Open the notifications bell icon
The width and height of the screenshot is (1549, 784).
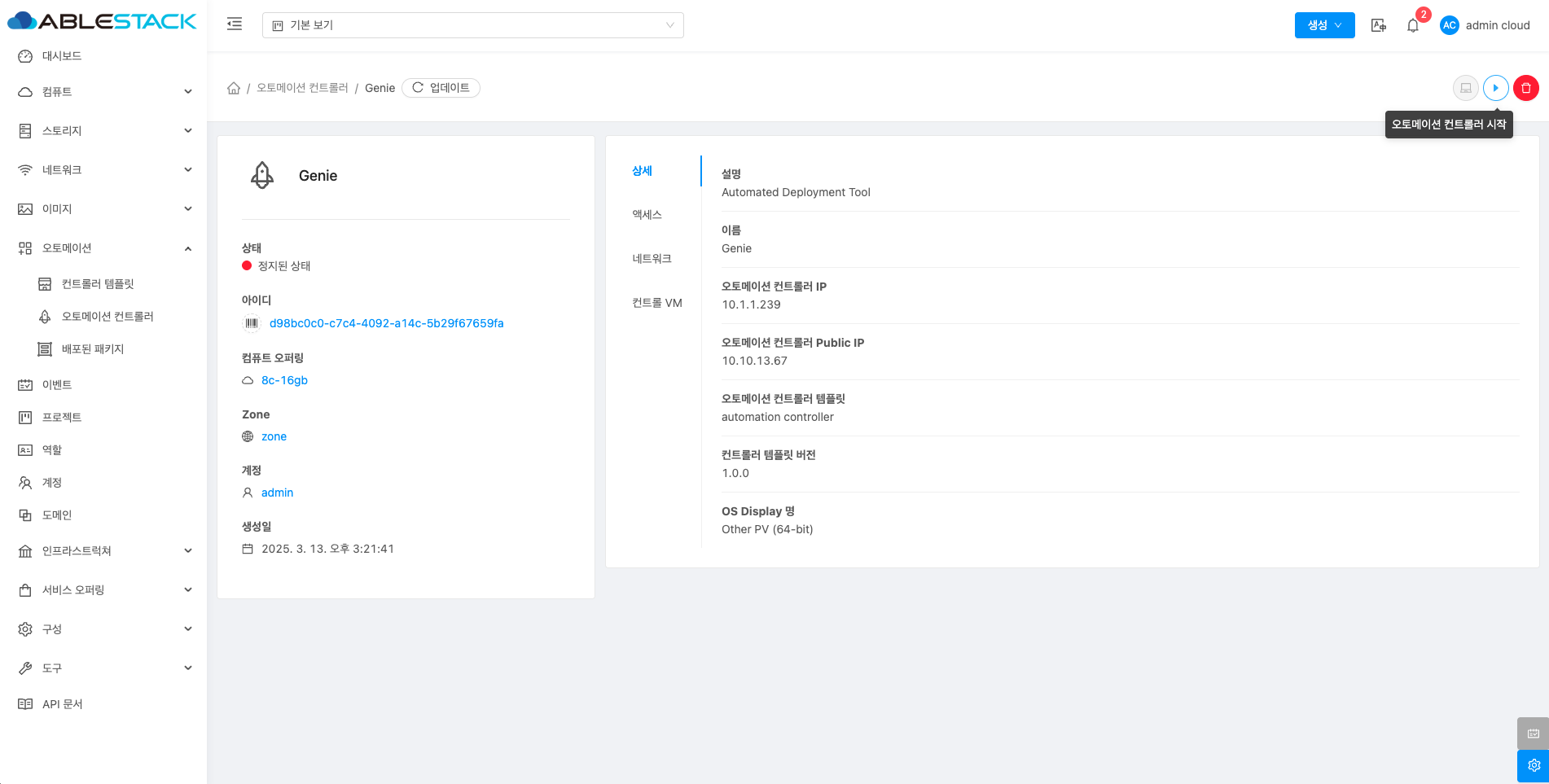(x=1413, y=26)
